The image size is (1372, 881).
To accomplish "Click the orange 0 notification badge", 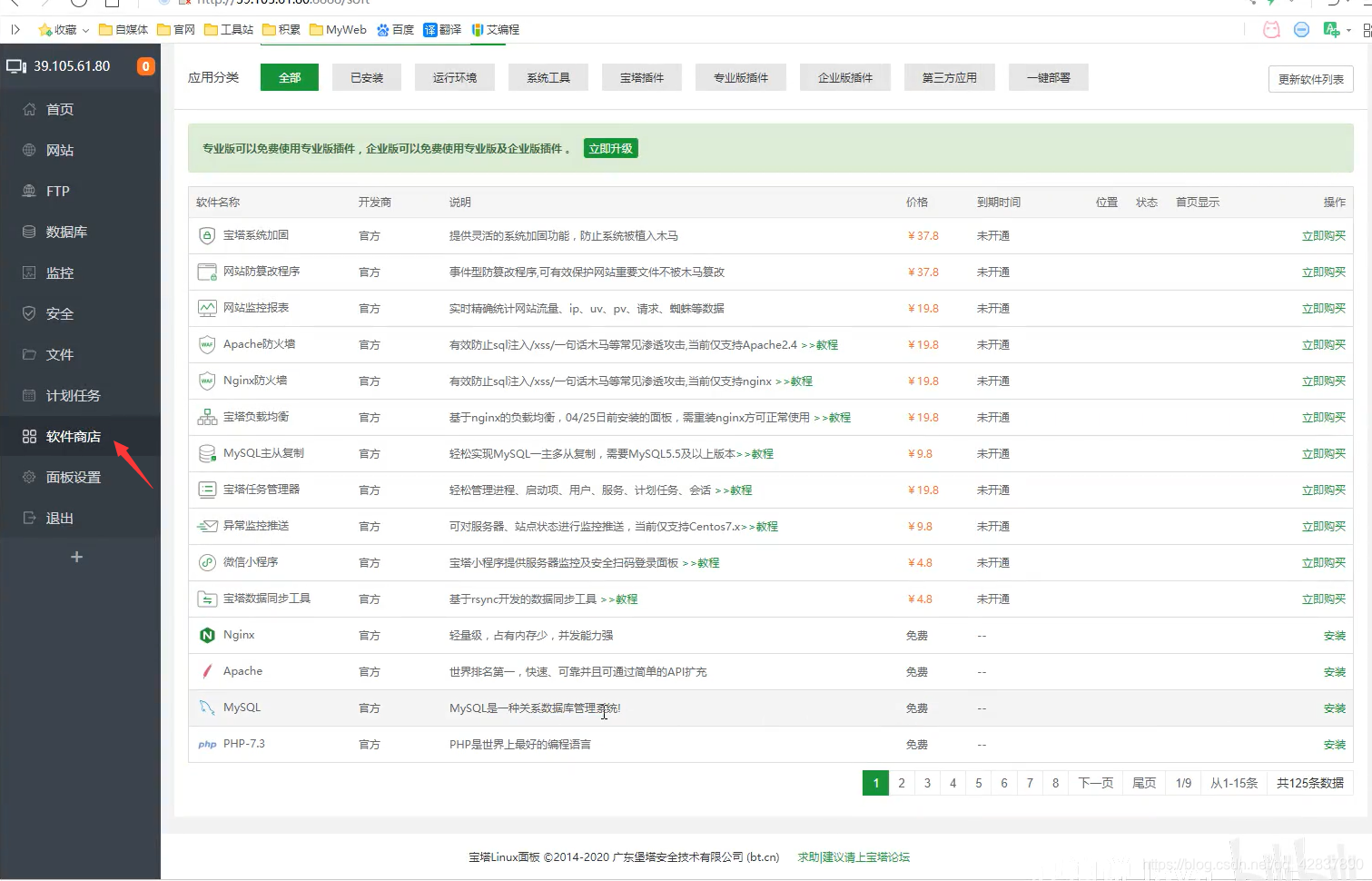I will point(145,66).
